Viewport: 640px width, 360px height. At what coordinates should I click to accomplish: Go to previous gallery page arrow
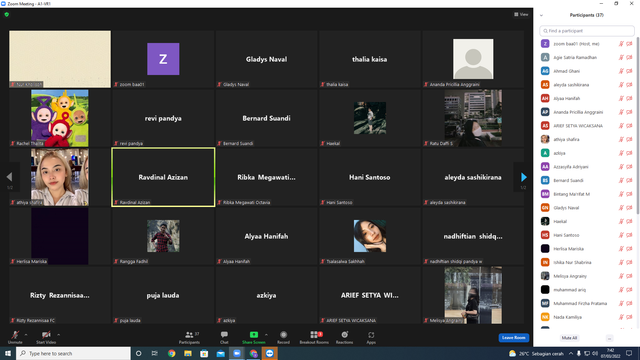click(x=9, y=177)
